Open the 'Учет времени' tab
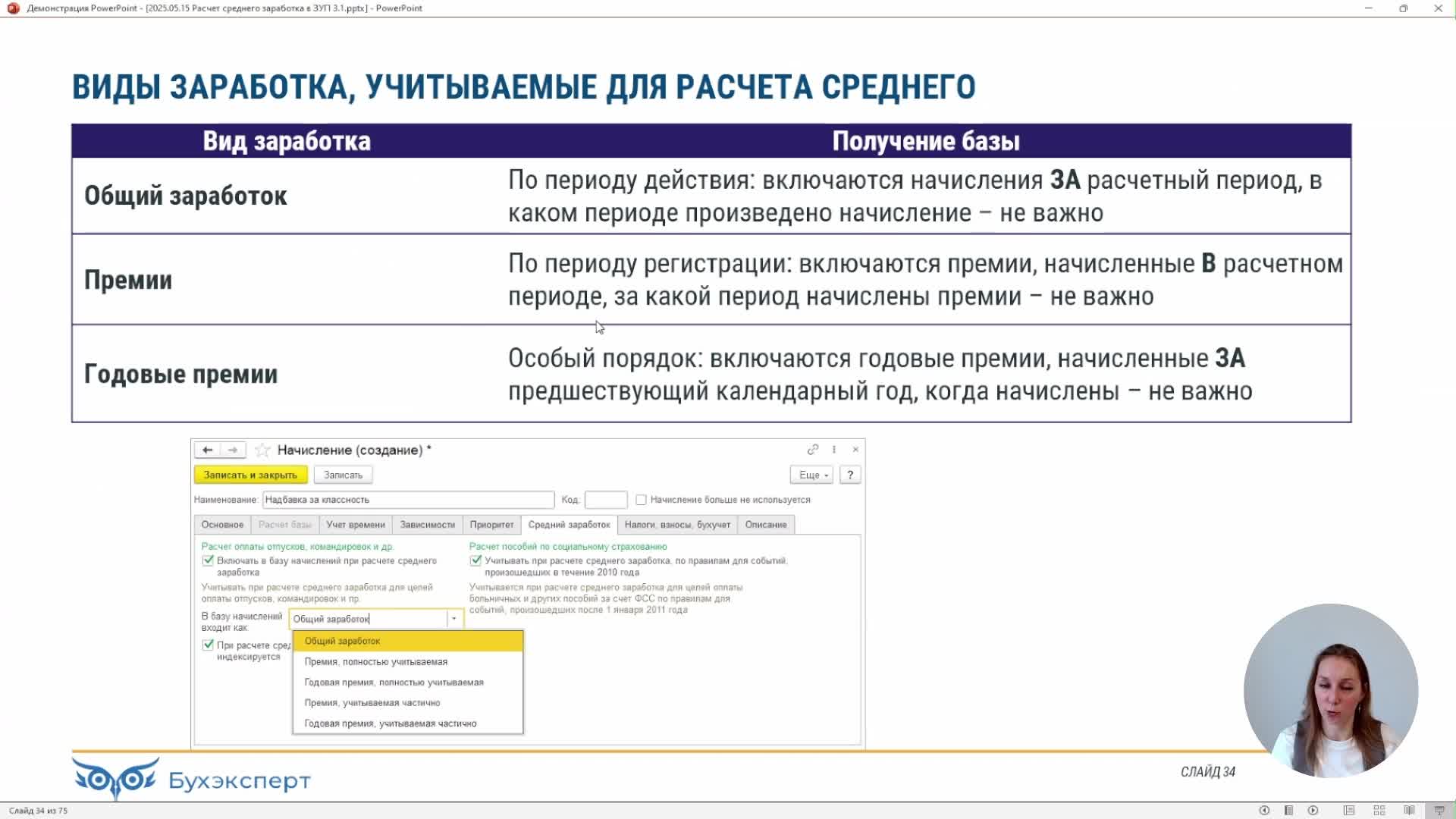Viewport: 1456px width, 819px height. tap(355, 525)
